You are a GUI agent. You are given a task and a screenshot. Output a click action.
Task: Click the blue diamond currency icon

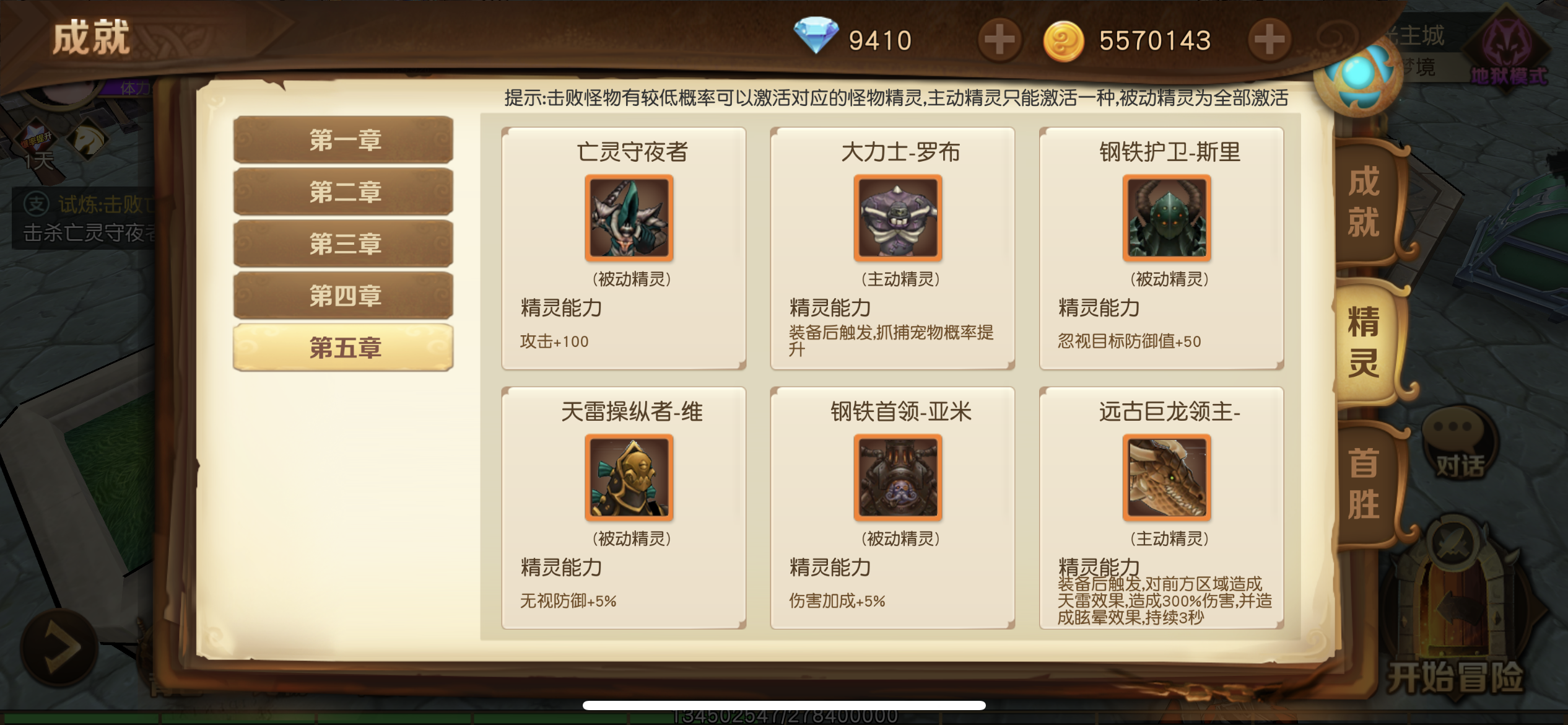pyautogui.click(x=816, y=35)
